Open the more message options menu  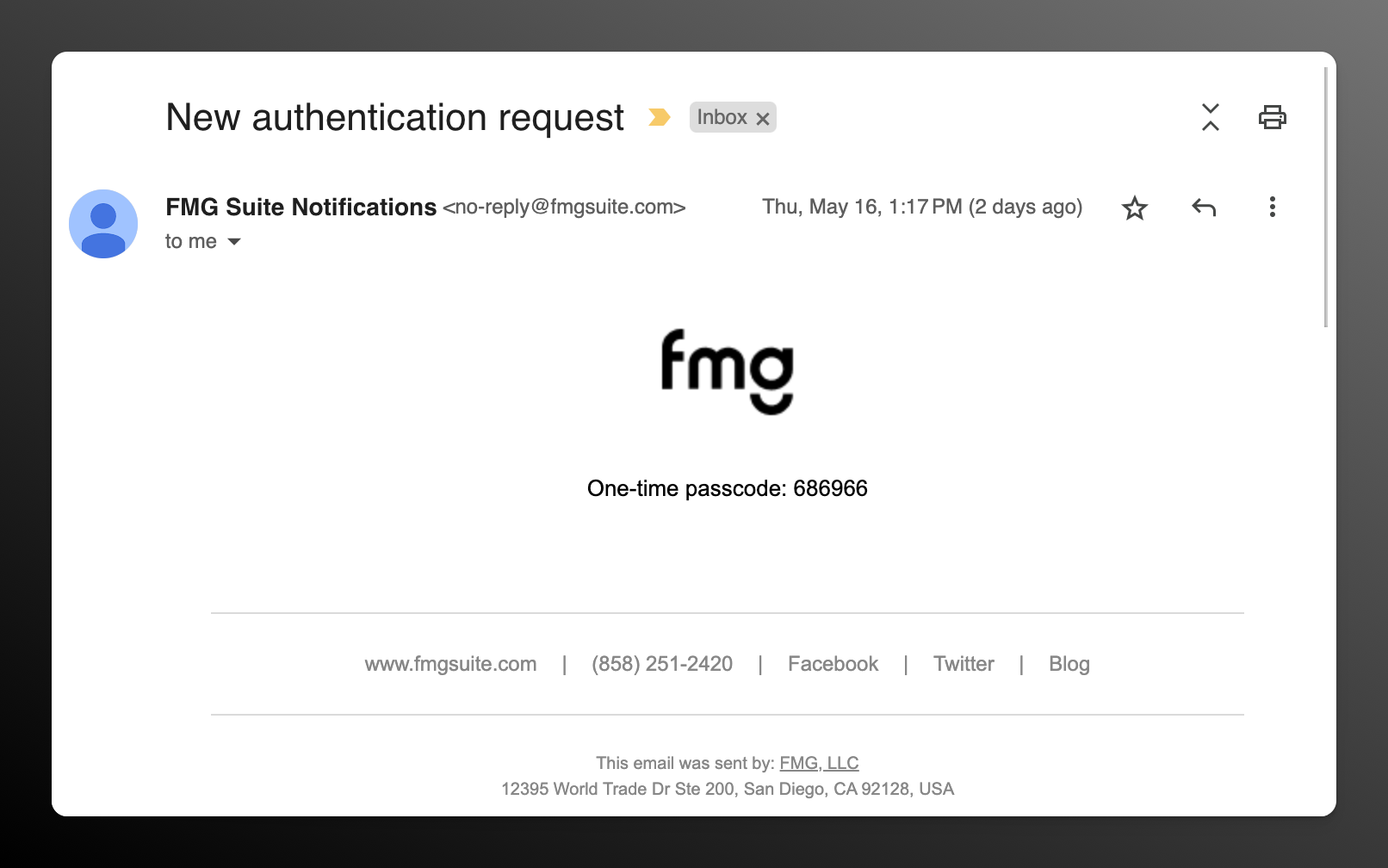click(x=1272, y=207)
